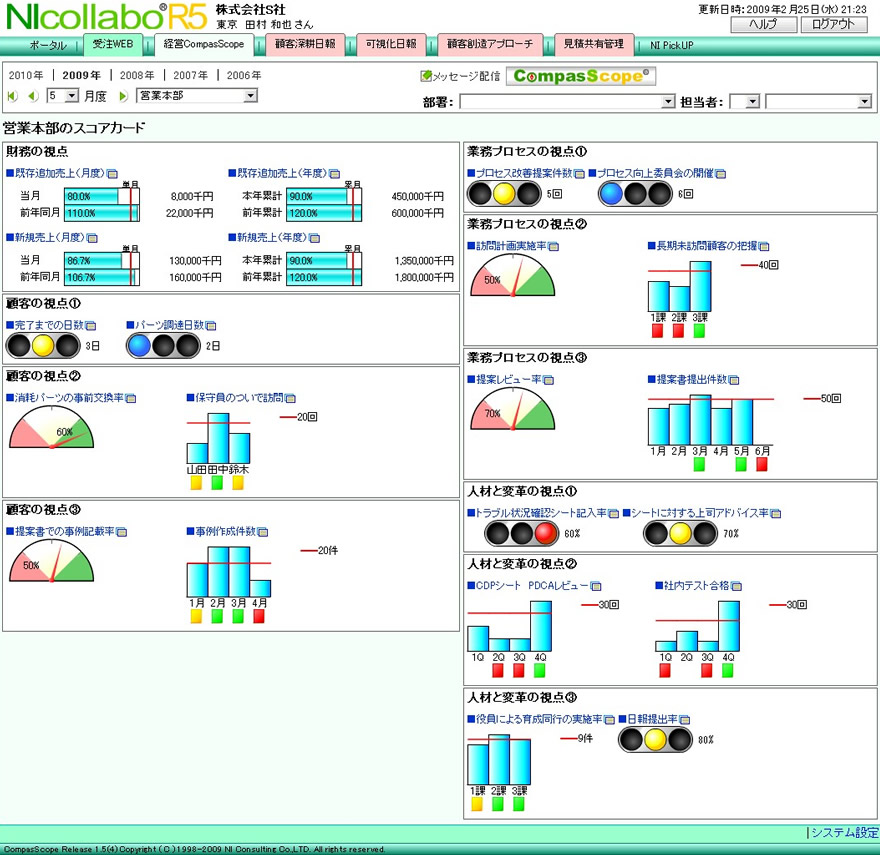Click the detail icon beside 提案書提出件数
This screenshot has width=880, height=855.
click(735, 380)
